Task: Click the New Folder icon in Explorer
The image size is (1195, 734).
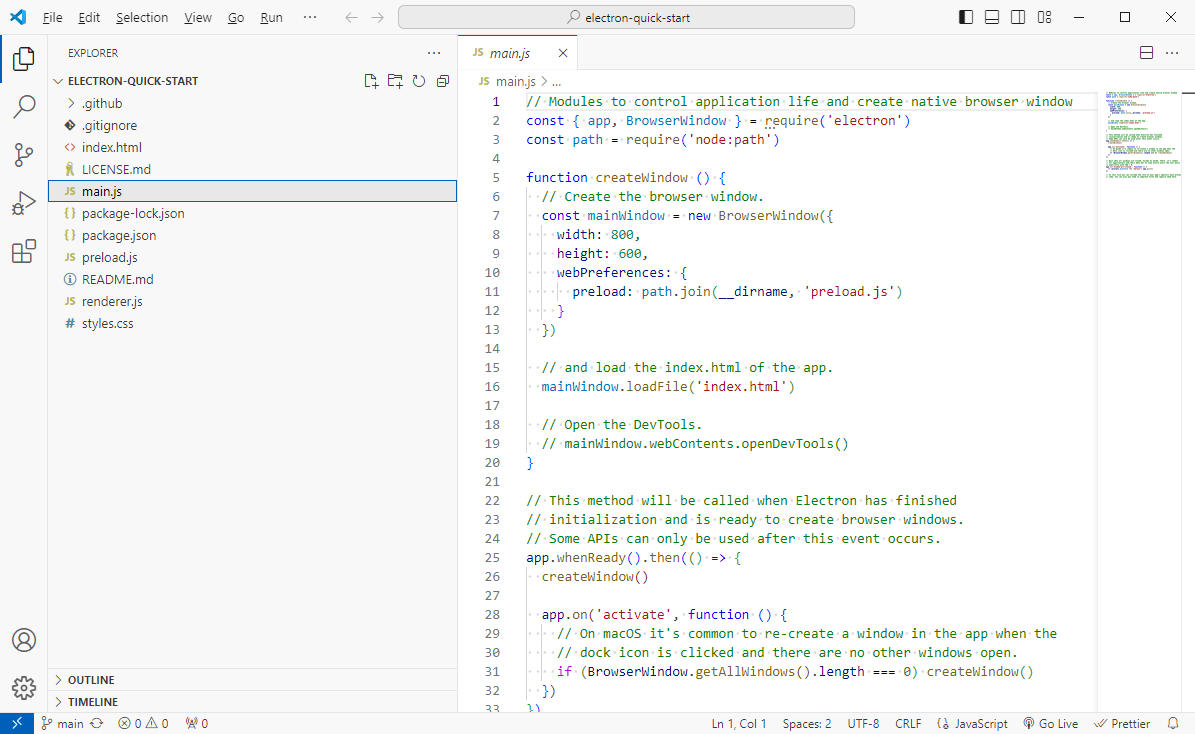Action: tap(395, 81)
